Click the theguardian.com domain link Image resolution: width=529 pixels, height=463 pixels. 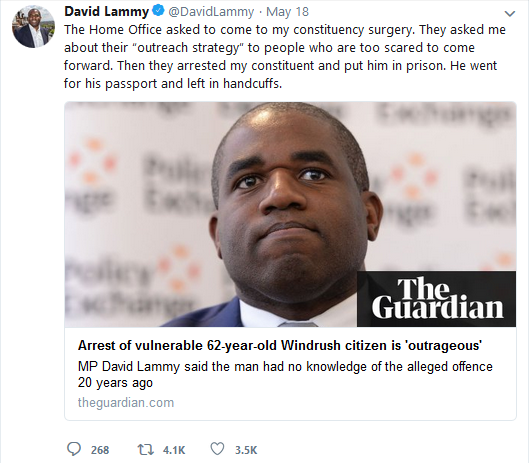click(126, 402)
